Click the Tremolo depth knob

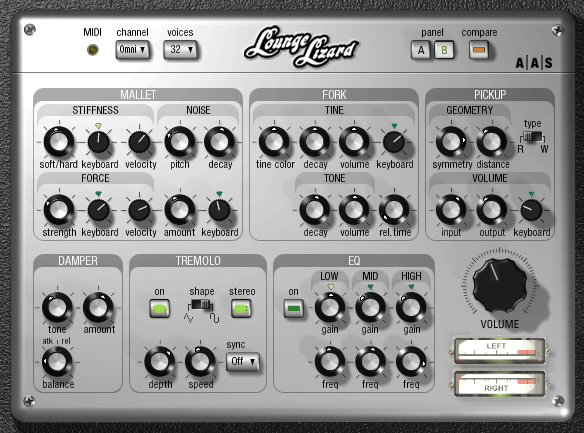coord(160,362)
